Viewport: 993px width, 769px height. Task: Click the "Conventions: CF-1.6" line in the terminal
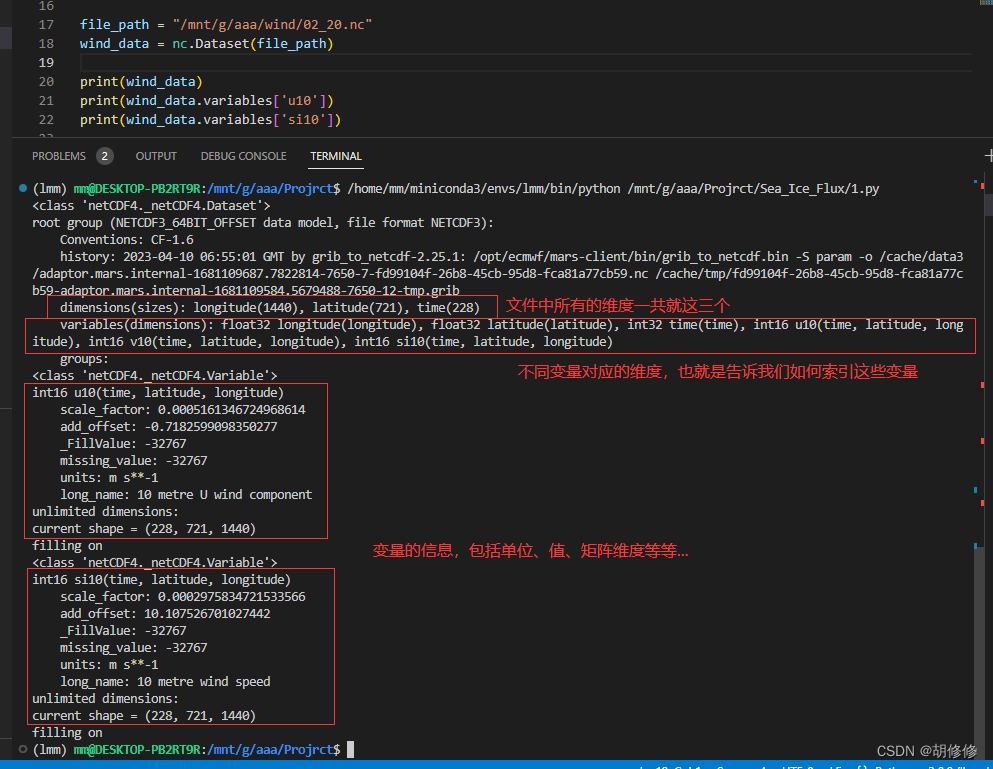127,240
